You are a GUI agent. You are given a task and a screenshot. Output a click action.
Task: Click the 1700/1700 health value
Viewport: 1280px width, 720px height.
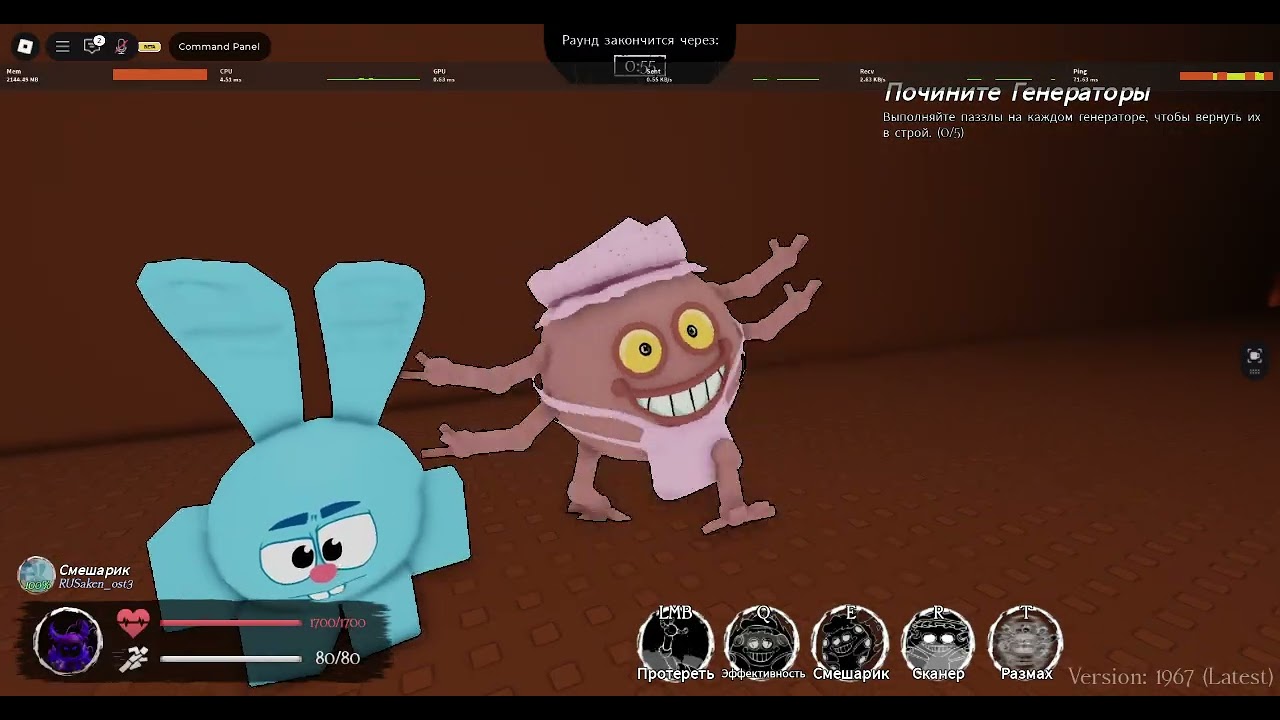(338, 623)
